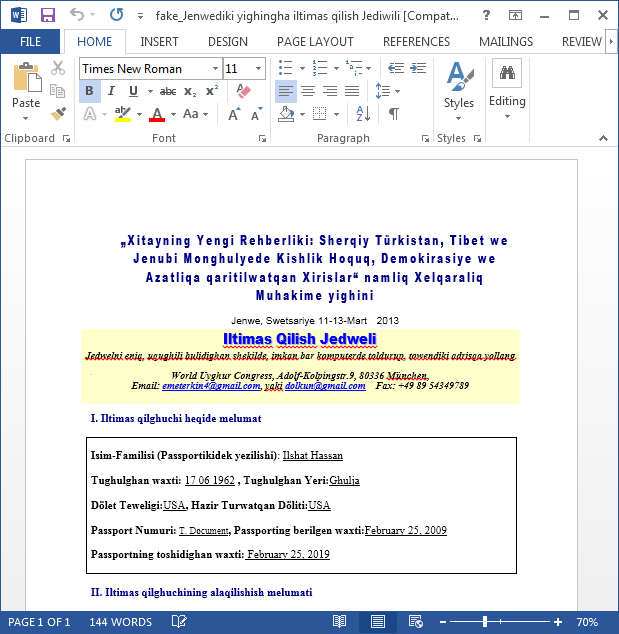Viewport: 619px width, 634px height.
Task: Open the FILE tab
Action: point(30,42)
